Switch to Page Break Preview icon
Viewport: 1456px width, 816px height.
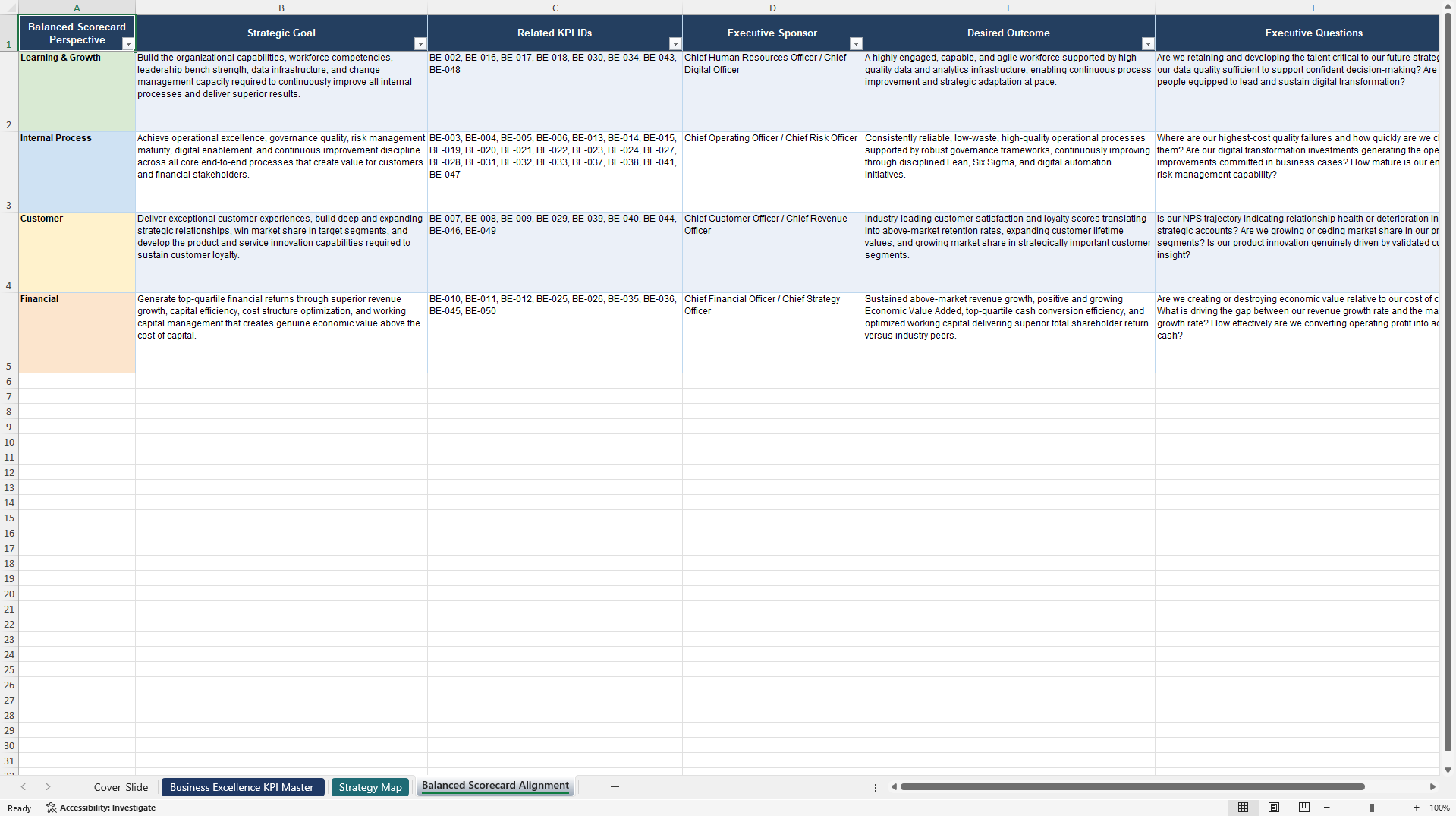point(1304,808)
